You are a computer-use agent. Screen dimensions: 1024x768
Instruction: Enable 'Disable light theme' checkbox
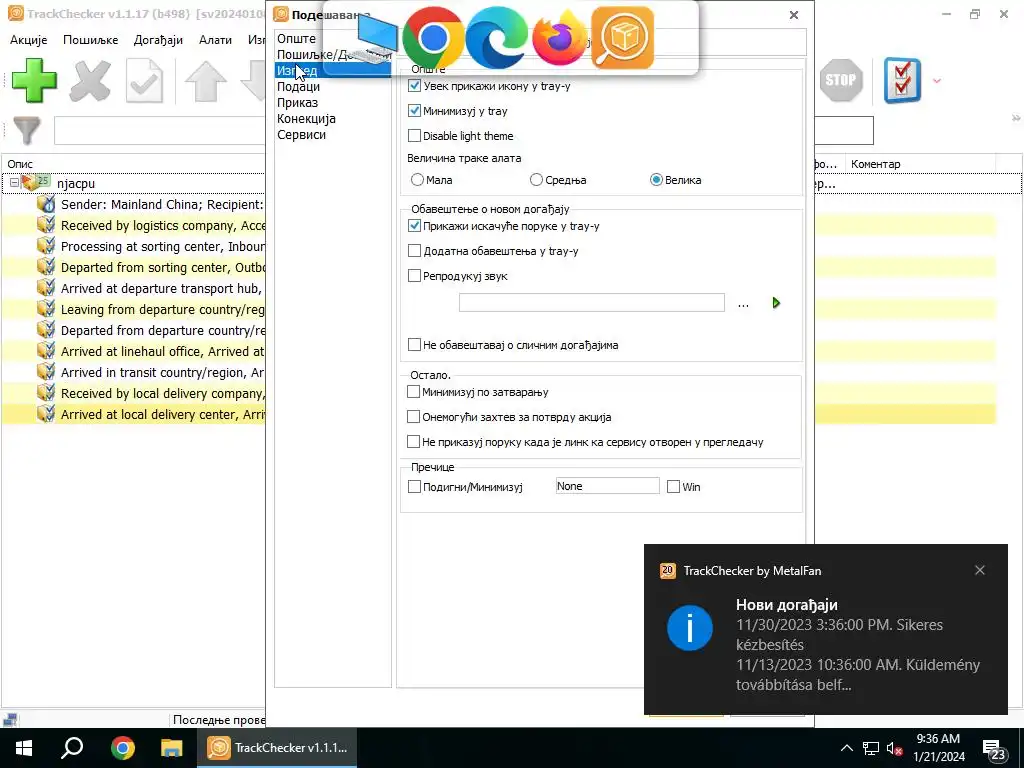(x=414, y=135)
